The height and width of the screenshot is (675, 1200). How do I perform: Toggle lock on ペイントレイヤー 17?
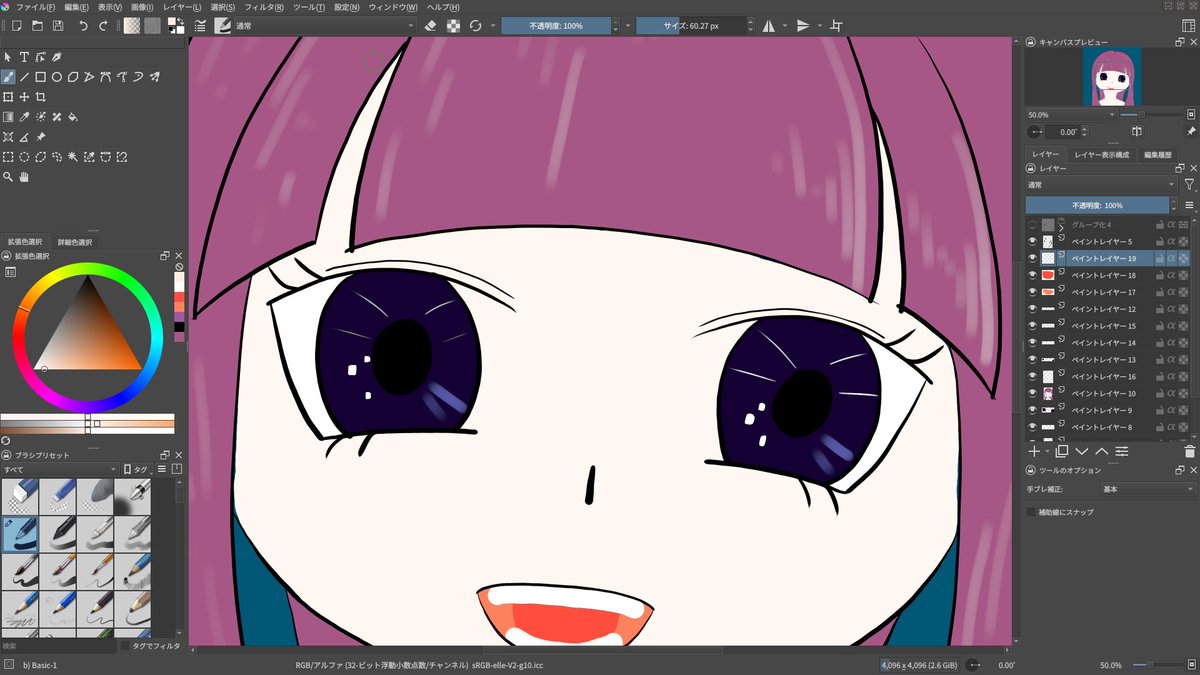(1159, 292)
